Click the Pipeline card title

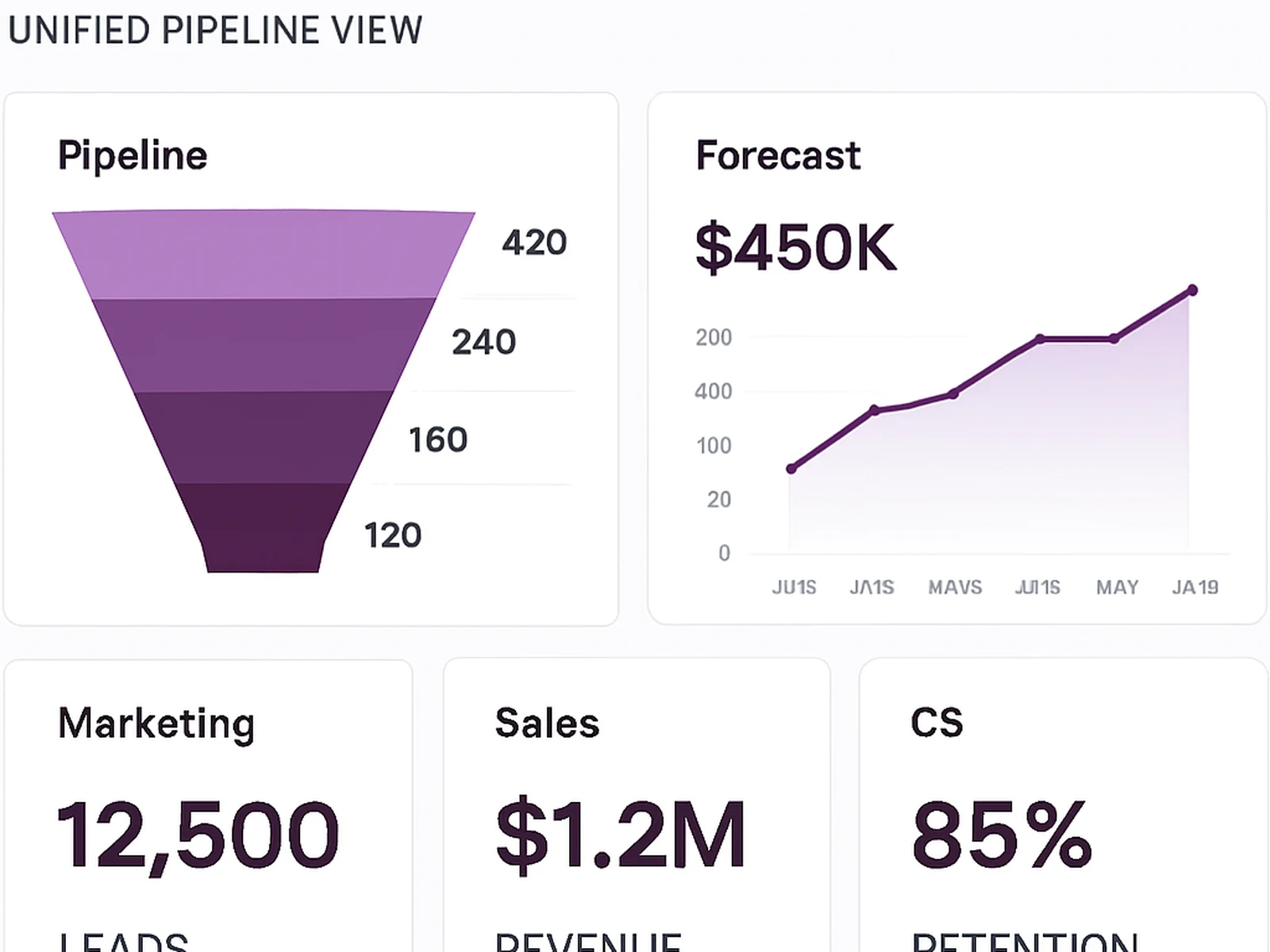[133, 154]
